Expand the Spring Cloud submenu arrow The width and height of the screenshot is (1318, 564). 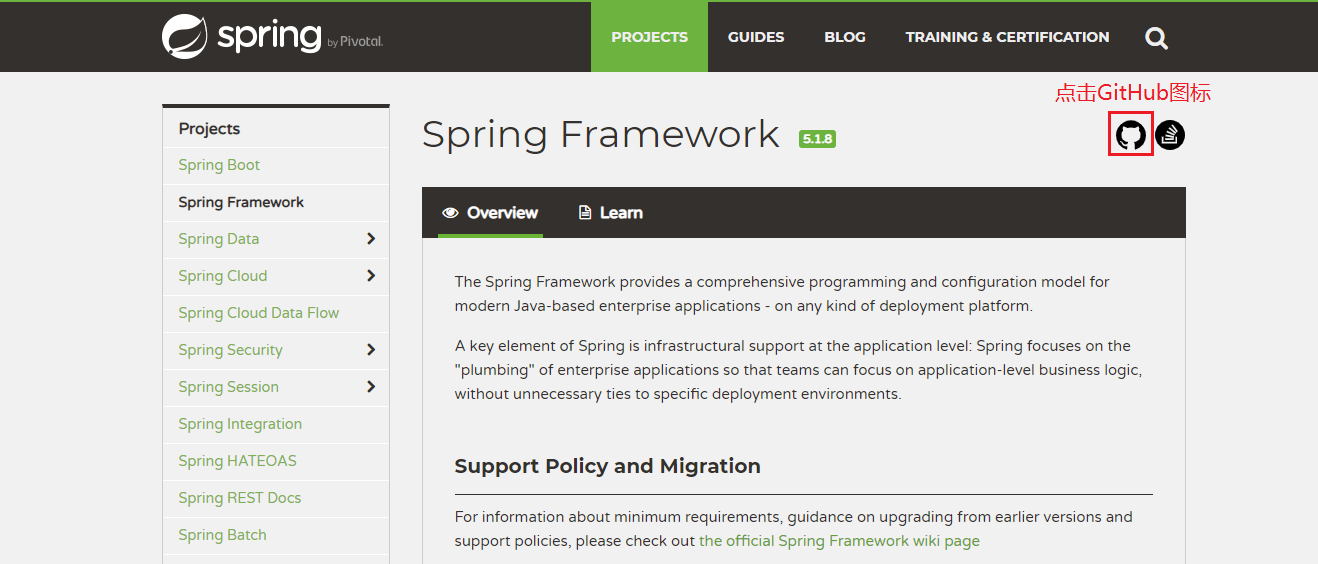click(371, 276)
